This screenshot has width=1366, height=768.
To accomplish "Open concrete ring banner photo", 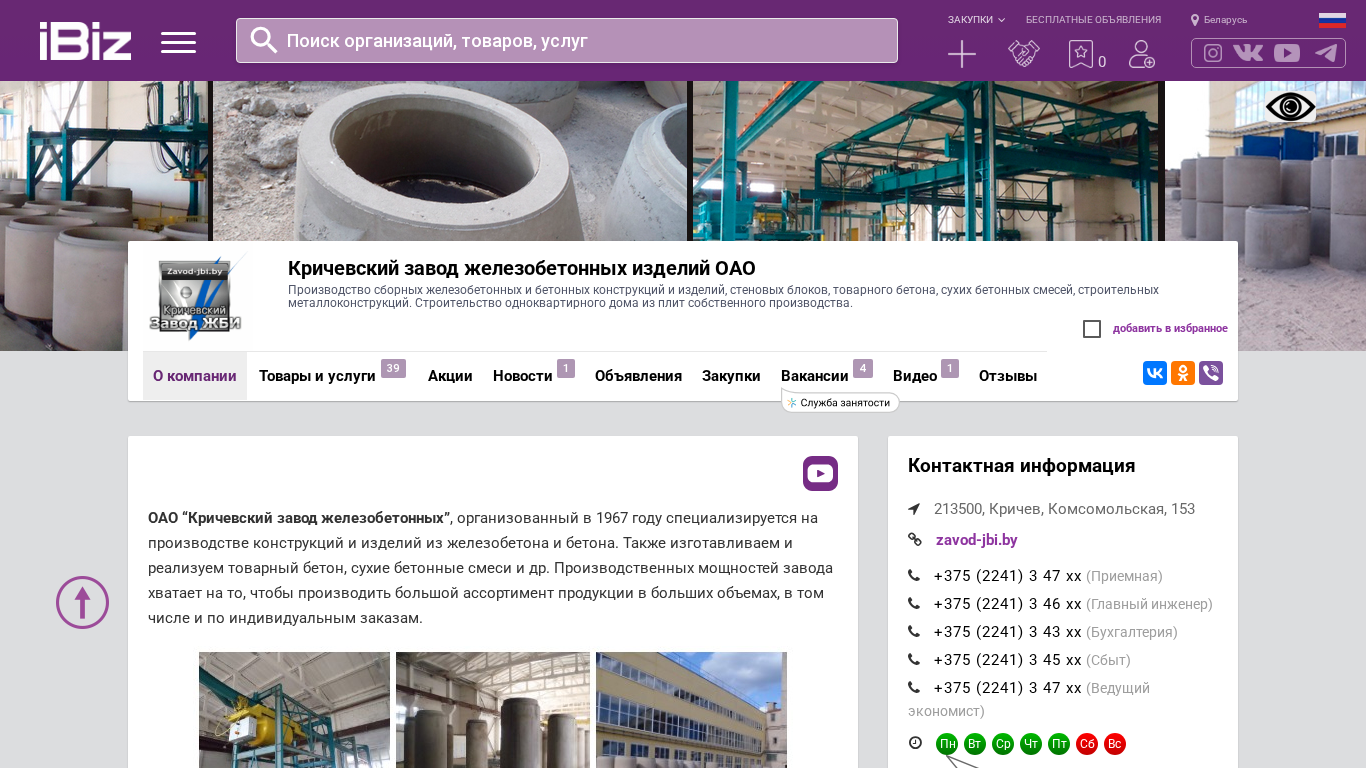I will [450, 161].
